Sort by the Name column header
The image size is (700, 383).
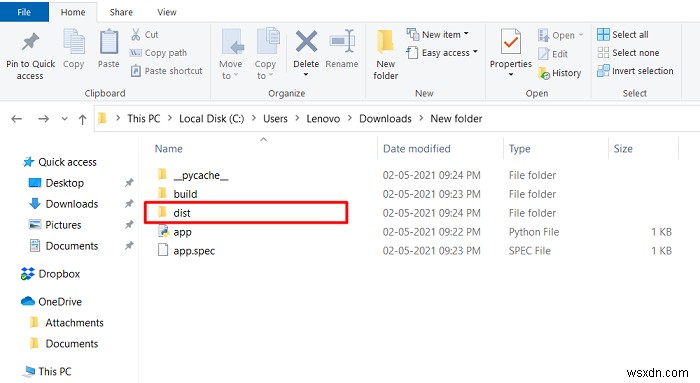169,149
